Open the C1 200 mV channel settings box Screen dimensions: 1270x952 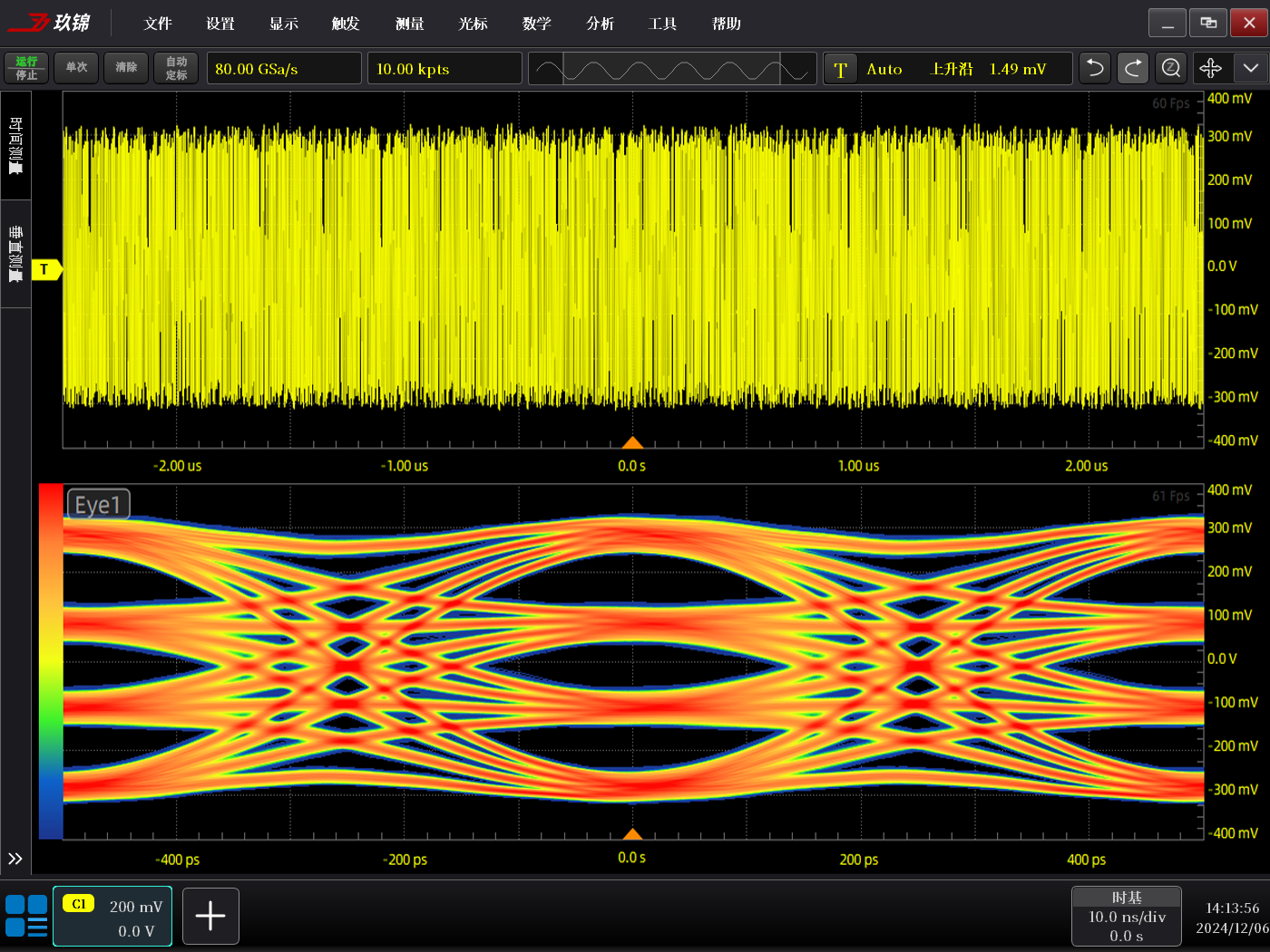click(112, 916)
